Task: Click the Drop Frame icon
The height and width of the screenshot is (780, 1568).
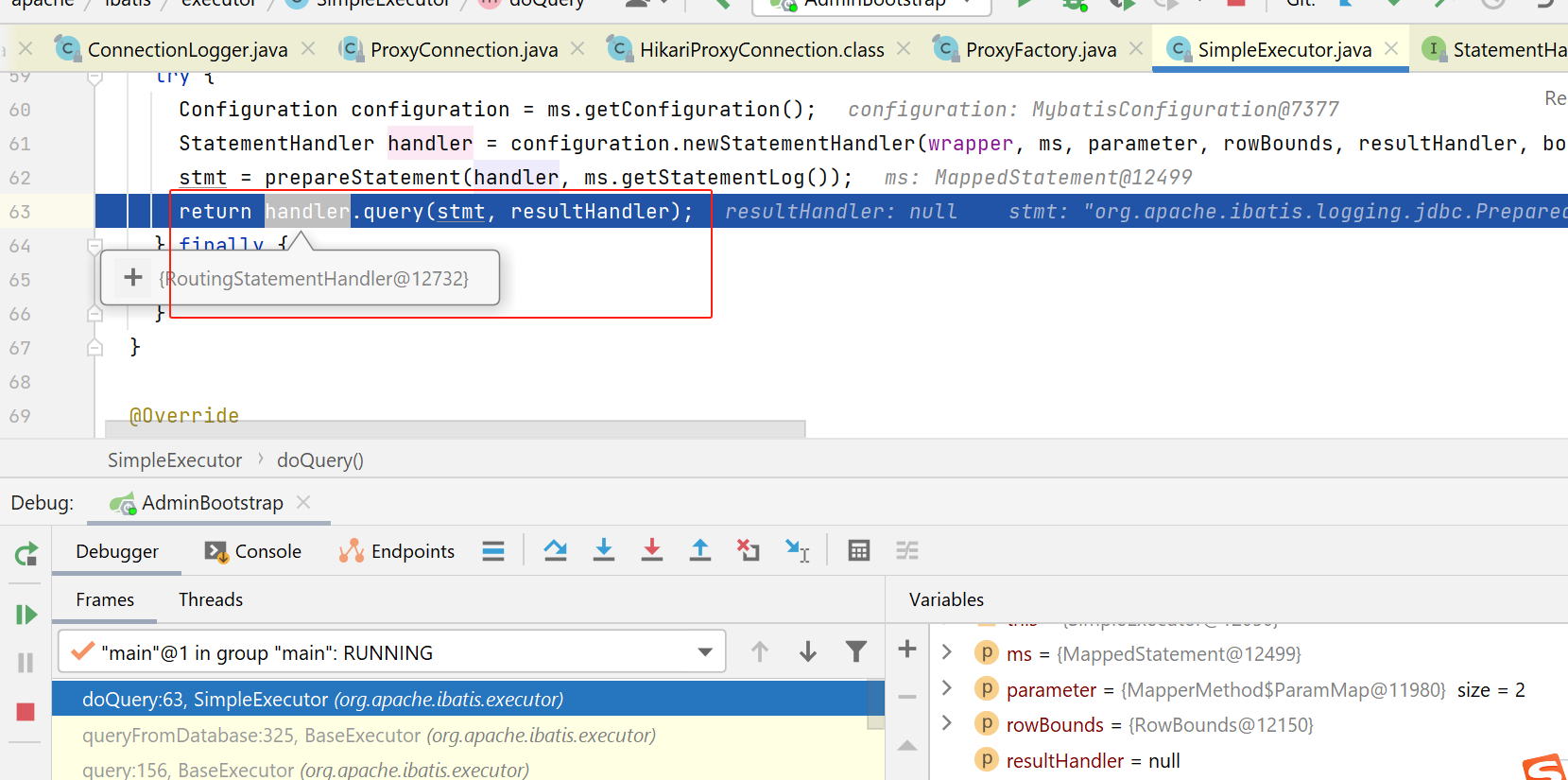Action: click(x=748, y=550)
